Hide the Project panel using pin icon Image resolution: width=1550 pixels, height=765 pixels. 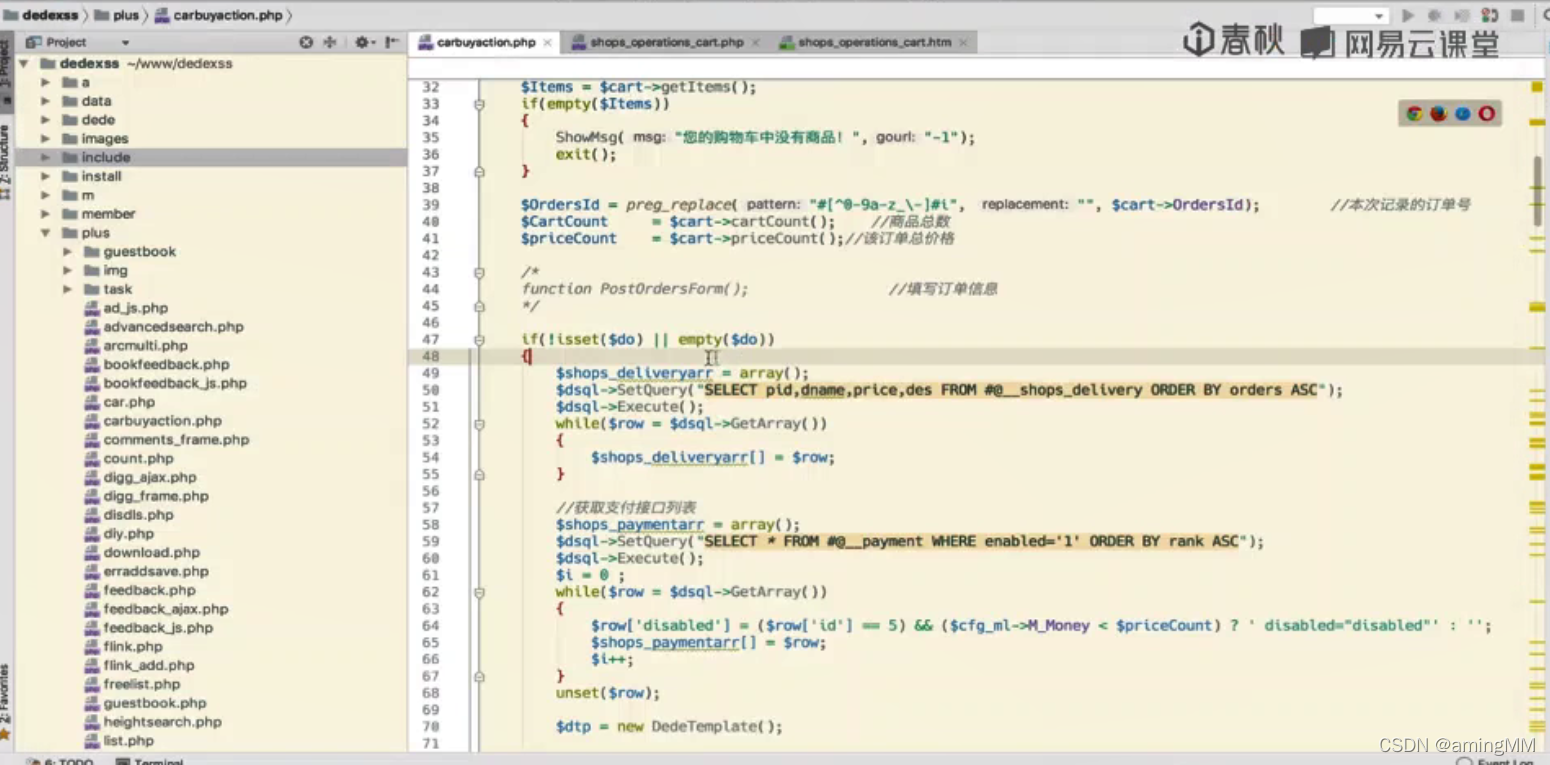(x=392, y=42)
